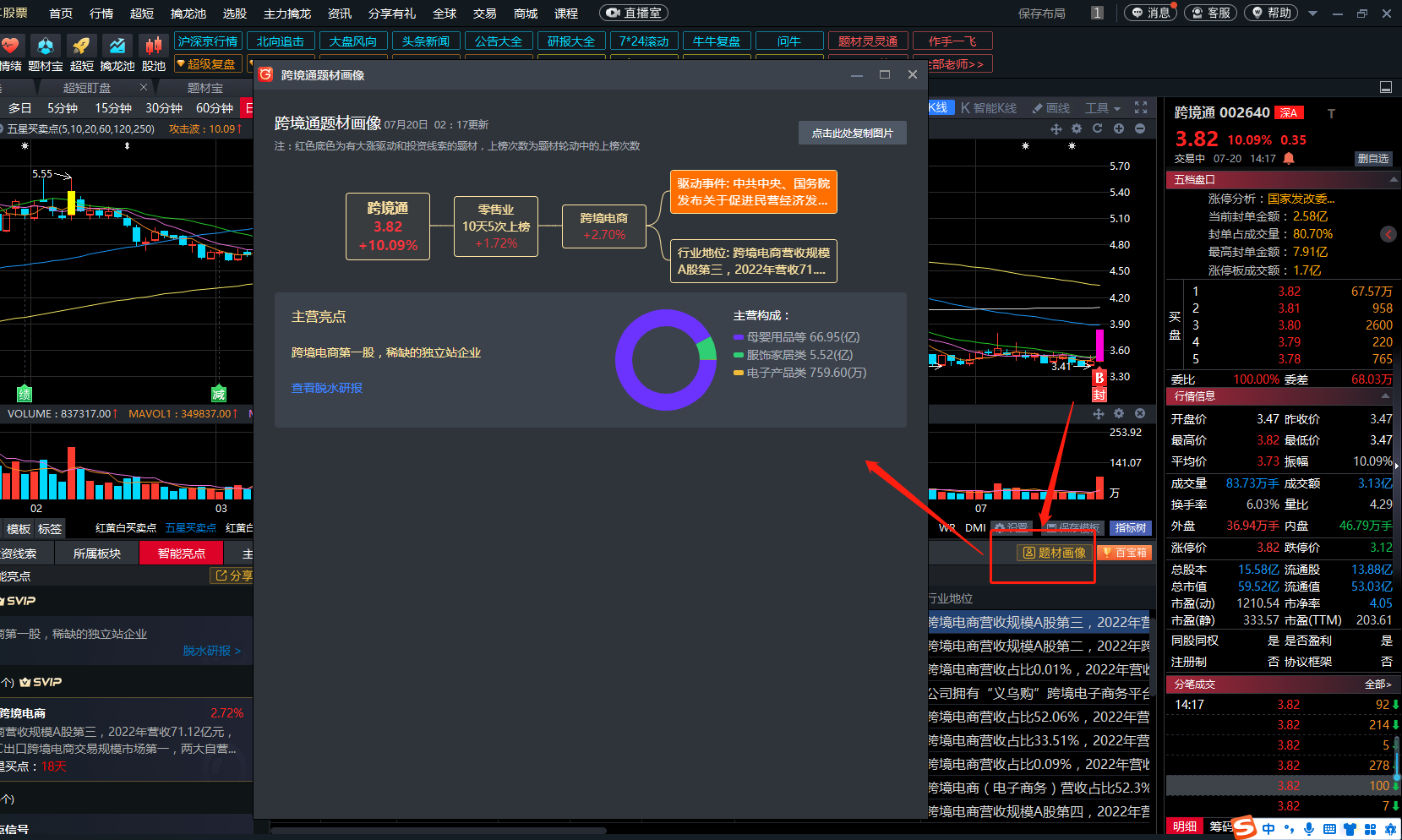Open the 超级复盘 dropdown button
The height and width of the screenshot is (840, 1402).
click(208, 64)
